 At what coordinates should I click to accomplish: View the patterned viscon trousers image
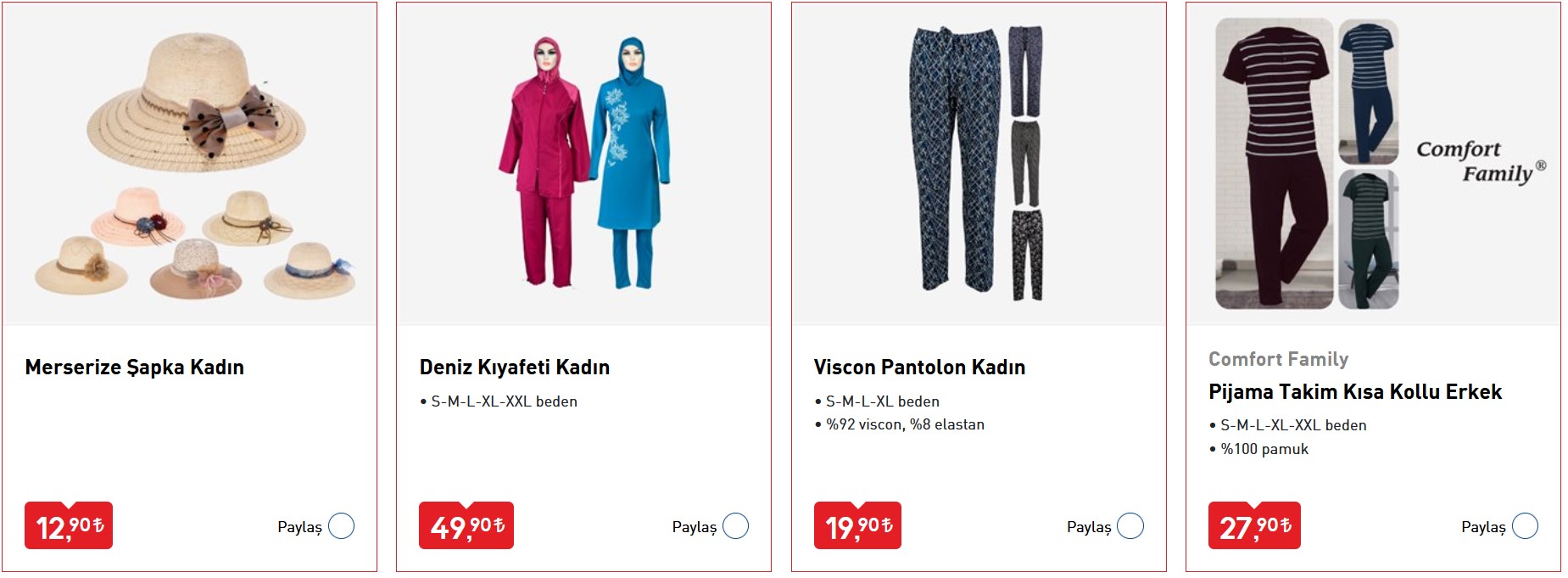(978, 164)
